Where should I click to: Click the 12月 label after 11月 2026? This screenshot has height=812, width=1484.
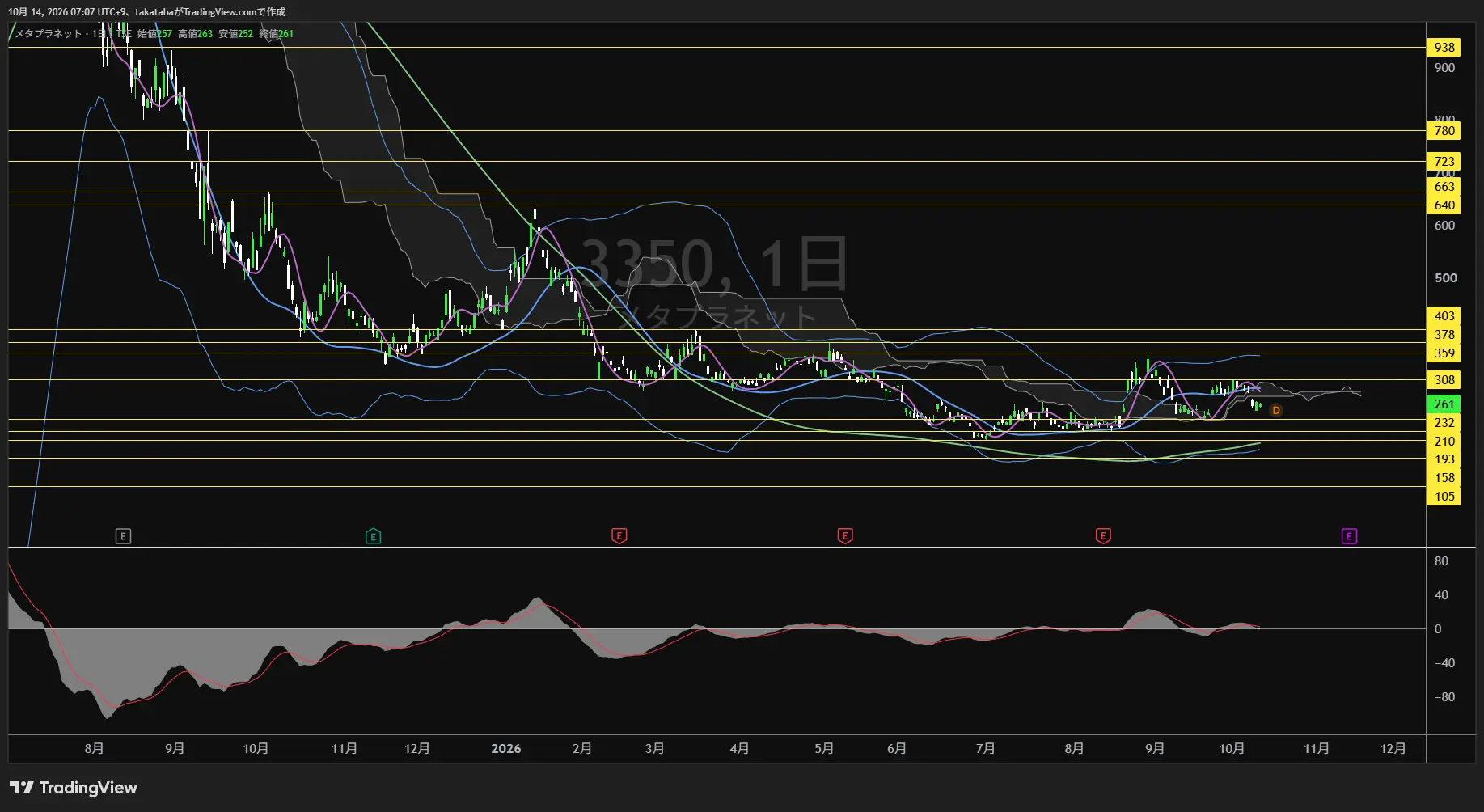[1393, 749]
